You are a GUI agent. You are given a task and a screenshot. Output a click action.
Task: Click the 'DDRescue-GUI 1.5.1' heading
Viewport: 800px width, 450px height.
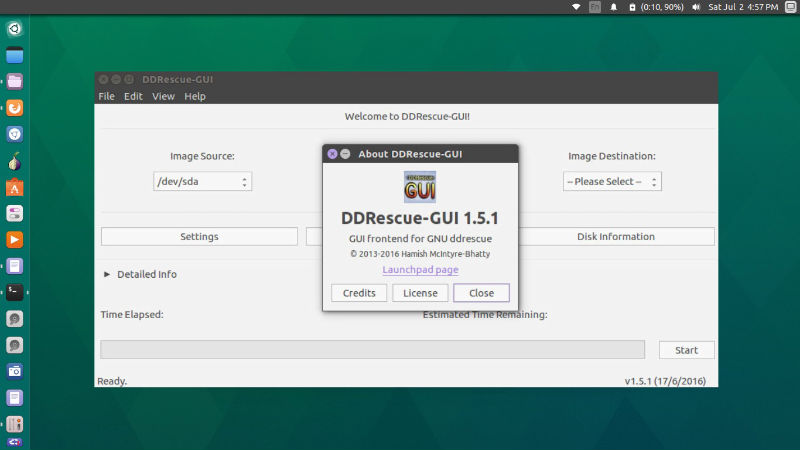point(420,218)
